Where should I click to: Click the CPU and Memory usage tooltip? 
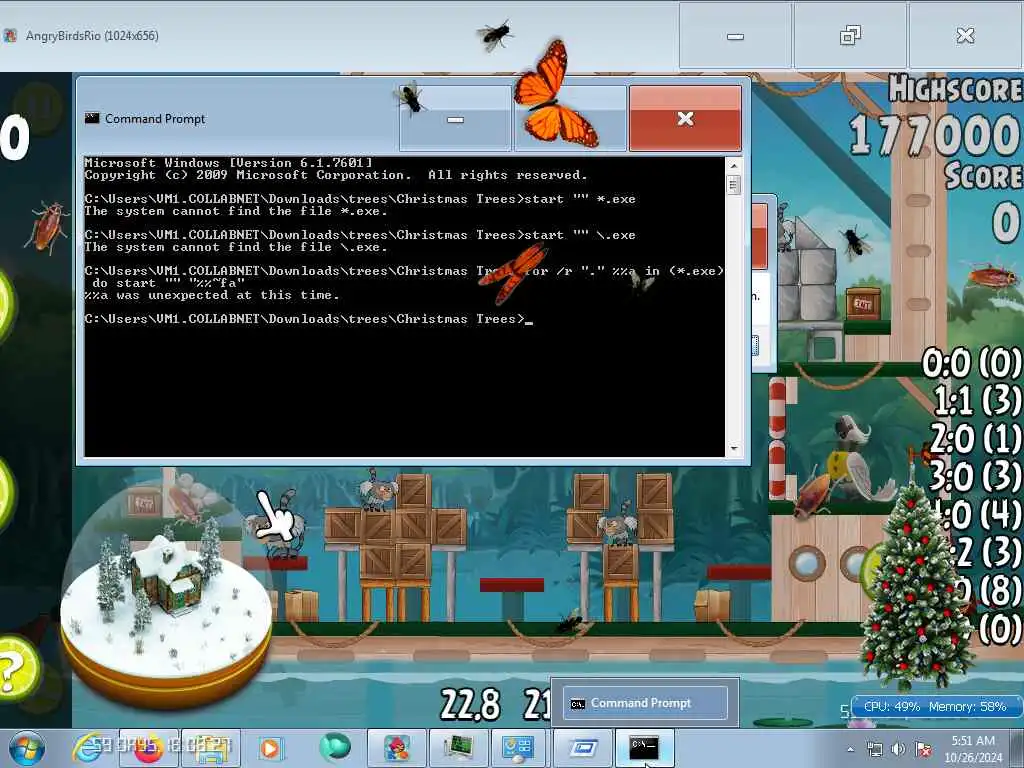click(x=935, y=707)
